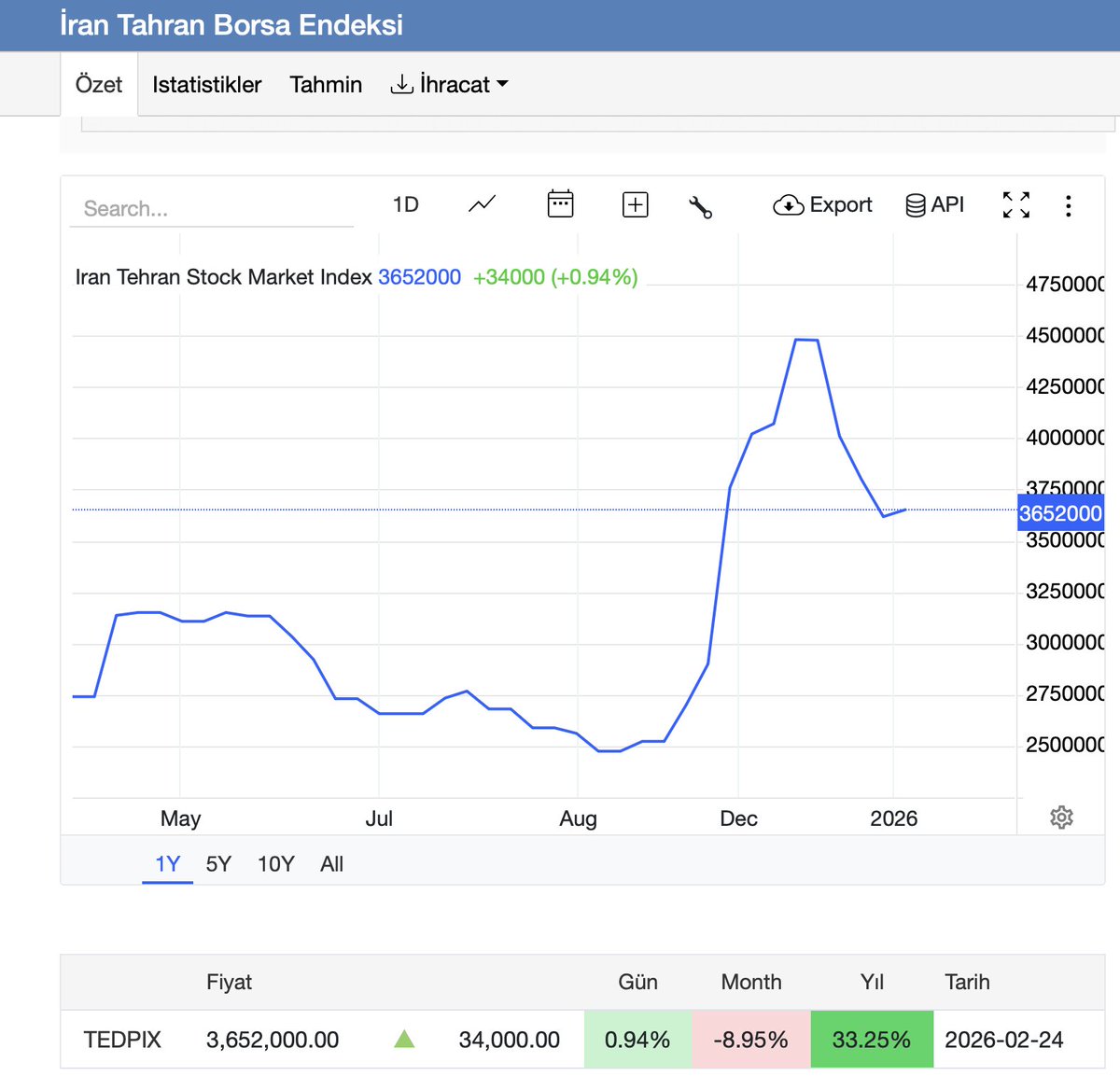Click the +34000 (+0.94%) legend change value
The width and height of the screenshot is (1120, 1076).
click(x=555, y=277)
